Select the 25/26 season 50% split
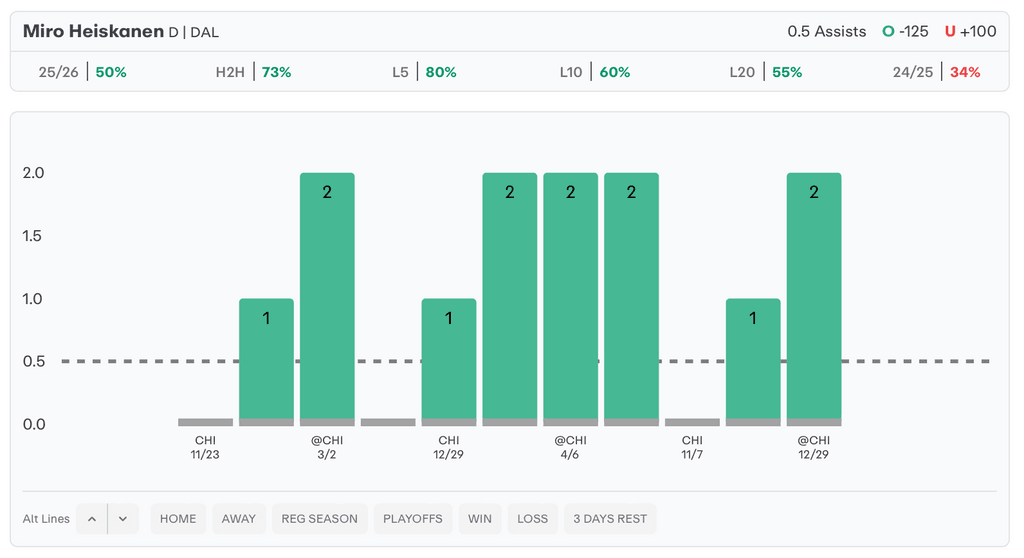This screenshot has width=1024, height=558. (x=82, y=72)
